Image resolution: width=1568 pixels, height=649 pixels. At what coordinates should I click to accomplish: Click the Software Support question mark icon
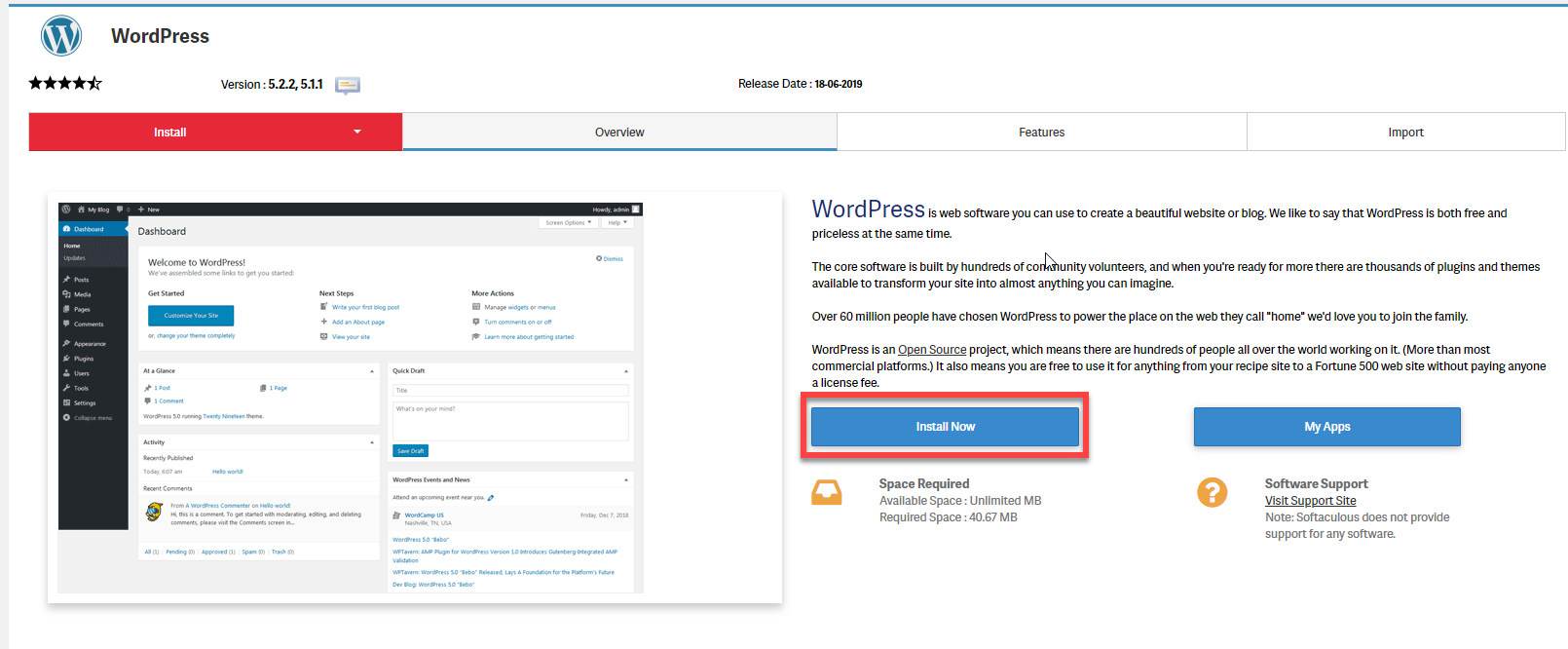point(1212,492)
